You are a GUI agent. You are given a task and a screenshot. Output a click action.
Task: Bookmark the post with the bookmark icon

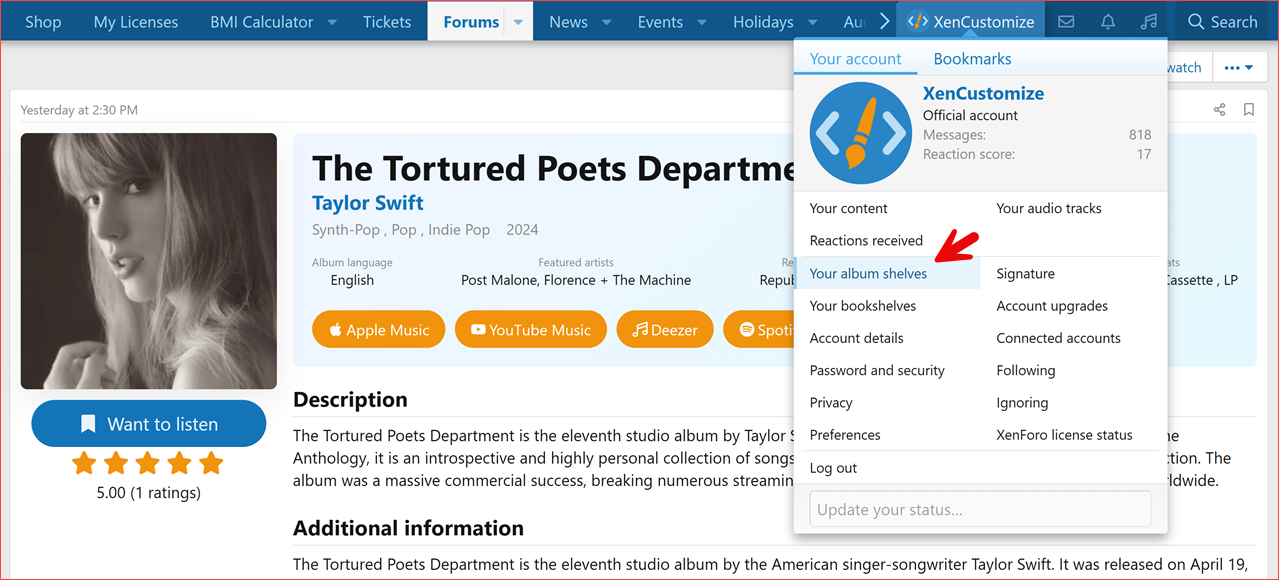1249,110
